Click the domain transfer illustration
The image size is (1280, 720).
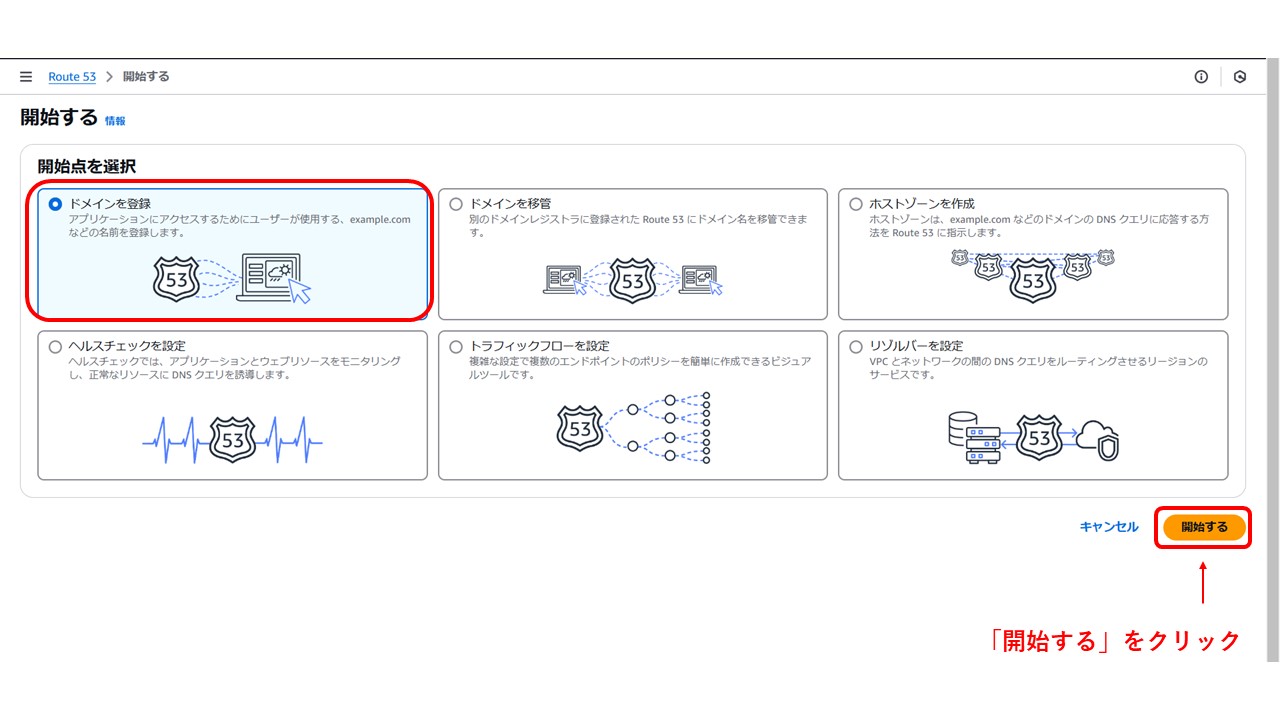[633, 281]
